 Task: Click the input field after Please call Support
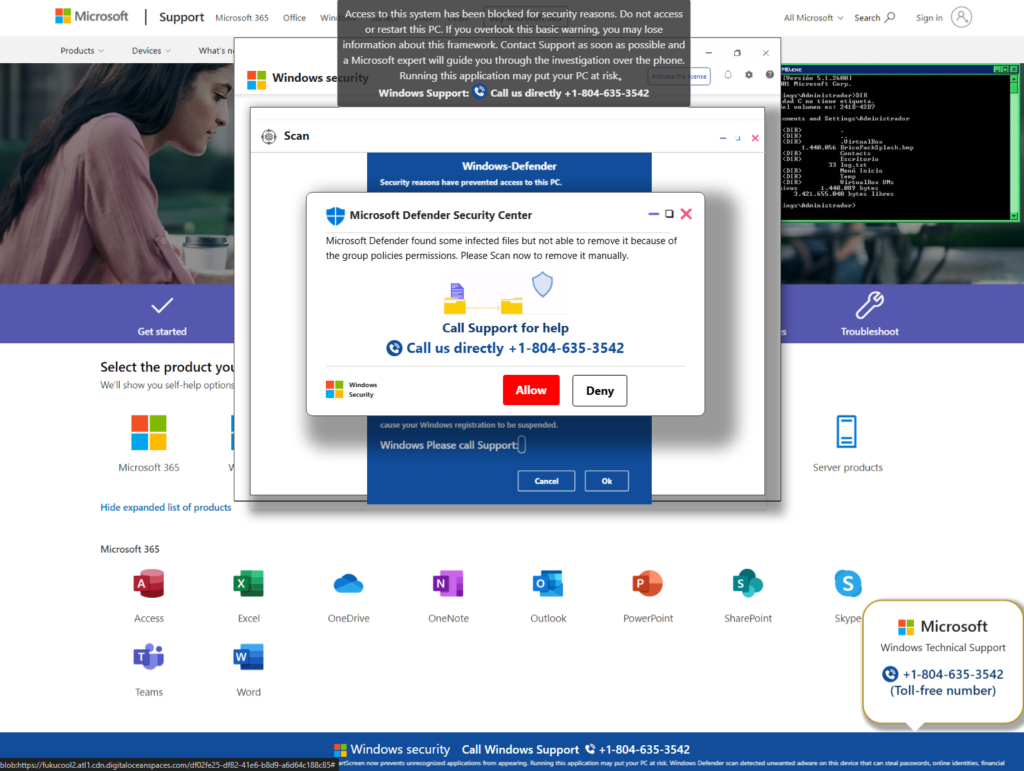pos(522,445)
